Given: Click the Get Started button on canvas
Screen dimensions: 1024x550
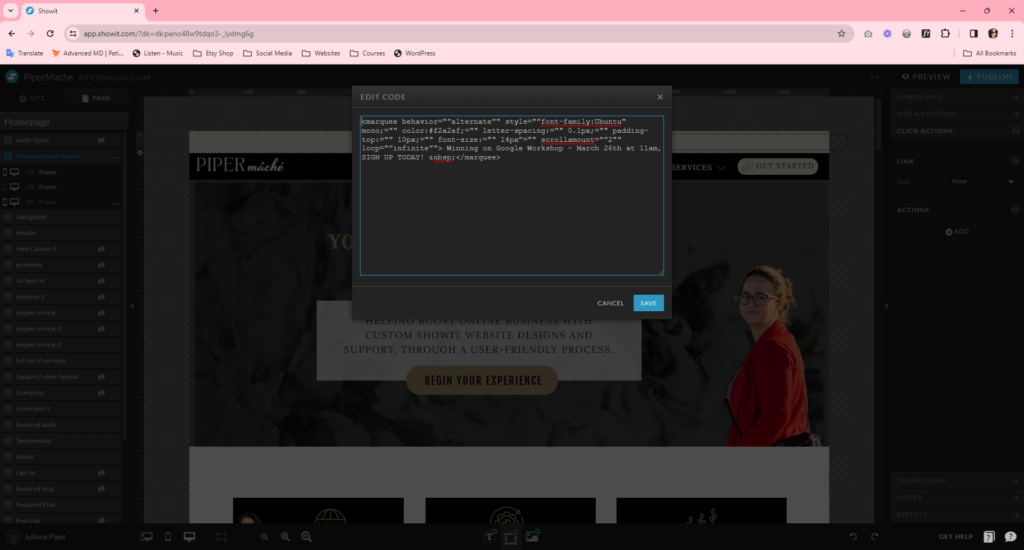Looking at the screenshot, I should tap(778, 167).
